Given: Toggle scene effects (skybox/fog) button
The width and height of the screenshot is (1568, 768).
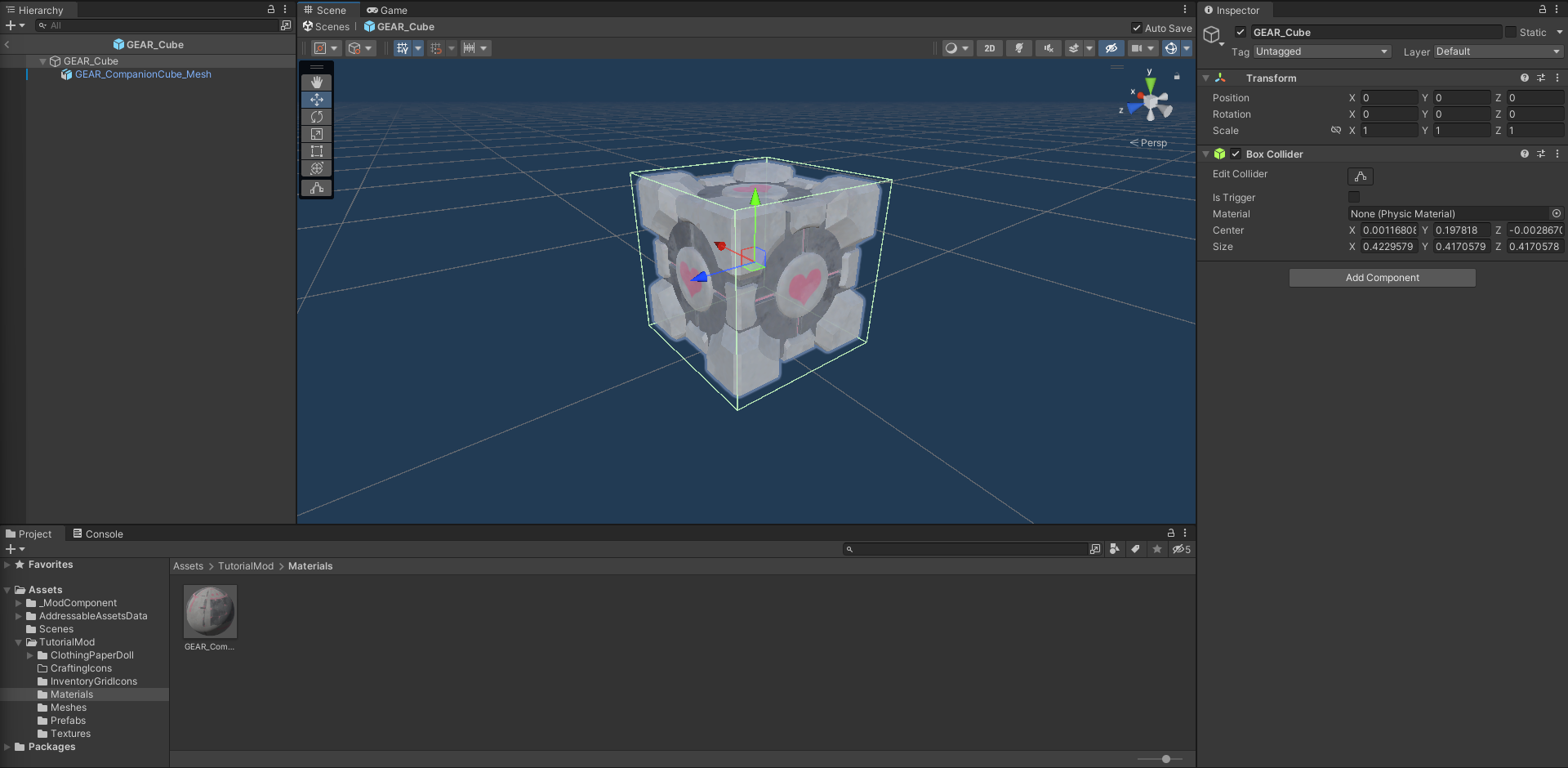Looking at the screenshot, I should click(1074, 48).
